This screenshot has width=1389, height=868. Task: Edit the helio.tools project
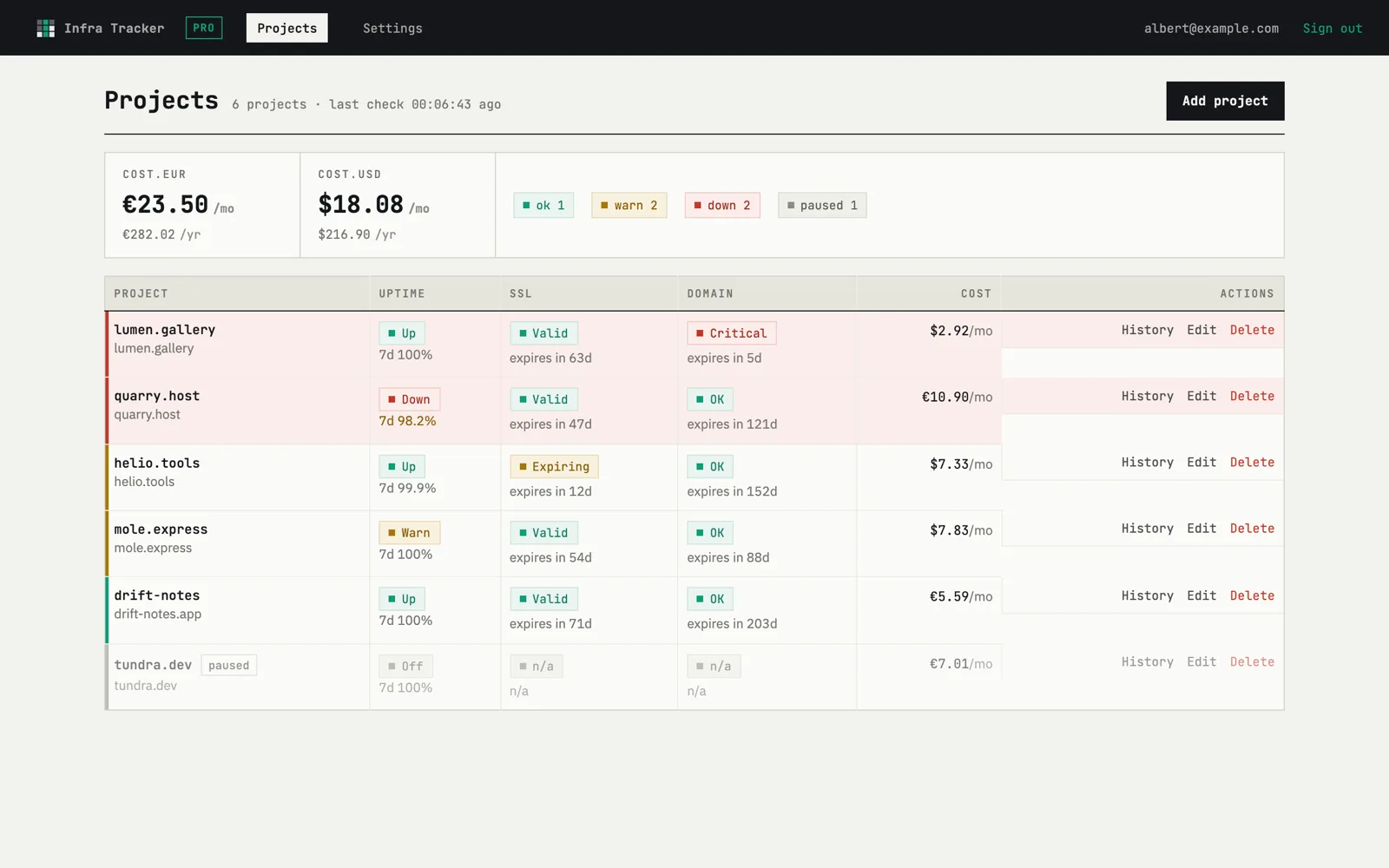[1201, 462]
